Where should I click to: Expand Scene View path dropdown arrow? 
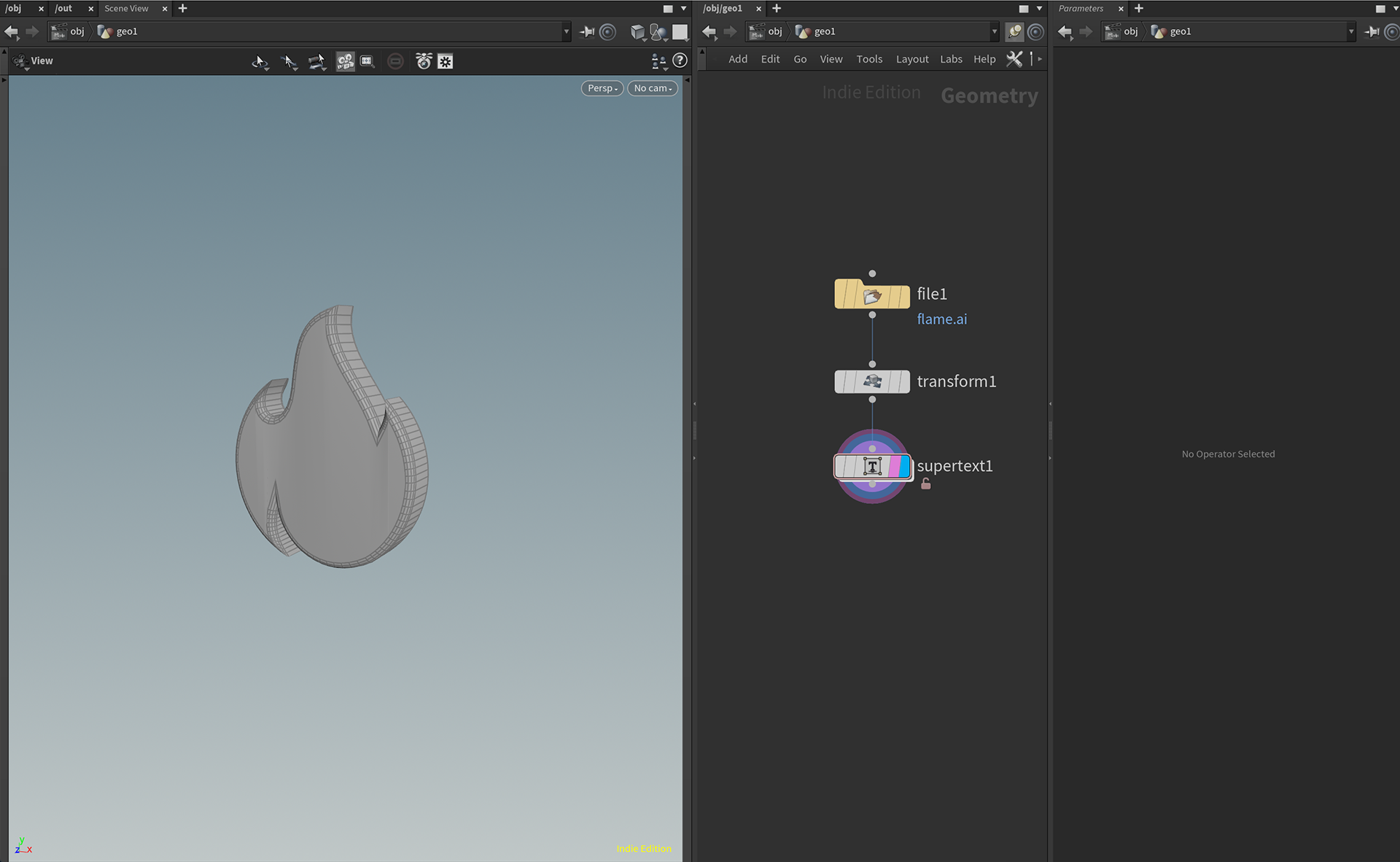566,31
